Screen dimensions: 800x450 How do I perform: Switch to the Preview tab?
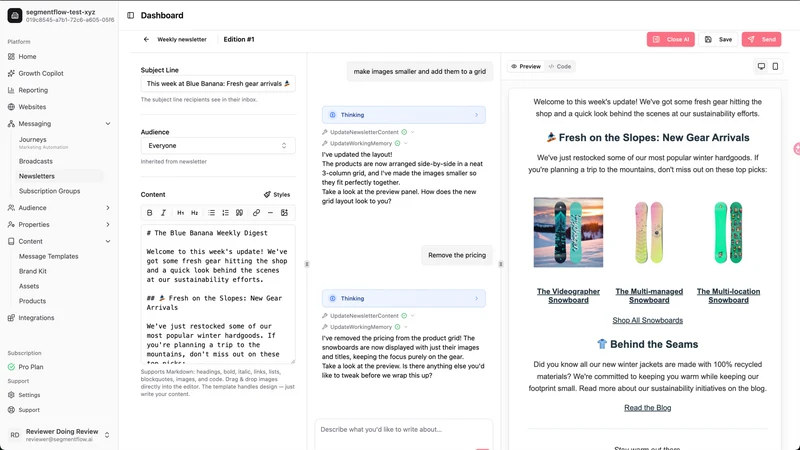pos(526,66)
